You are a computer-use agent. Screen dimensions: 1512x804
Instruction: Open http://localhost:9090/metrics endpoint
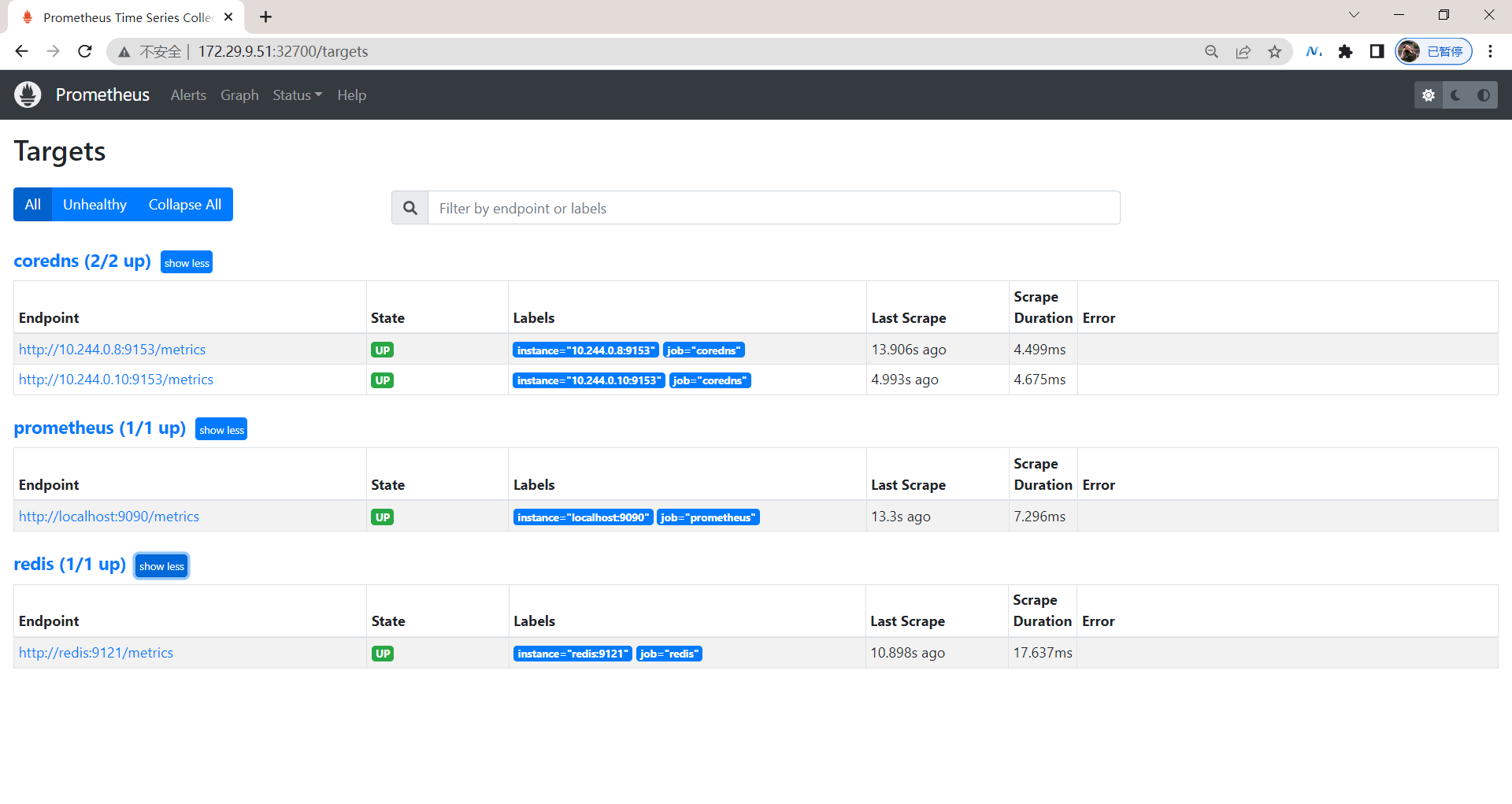tap(109, 516)
